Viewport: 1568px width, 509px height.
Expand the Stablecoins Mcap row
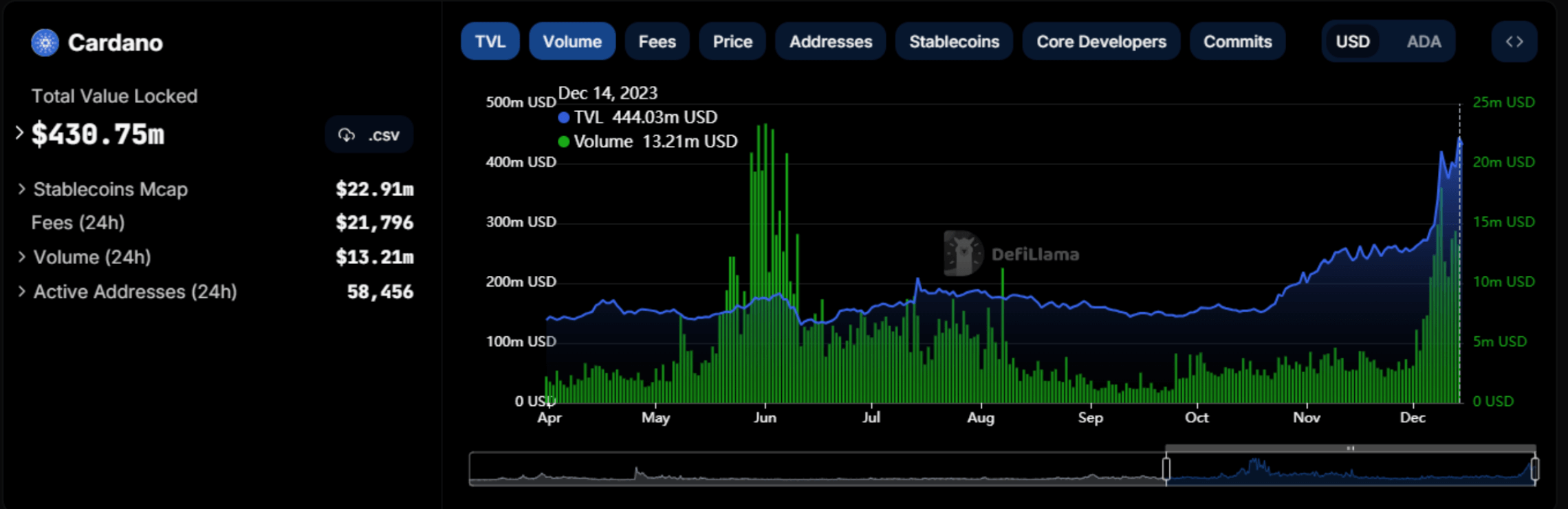[21, 188]
